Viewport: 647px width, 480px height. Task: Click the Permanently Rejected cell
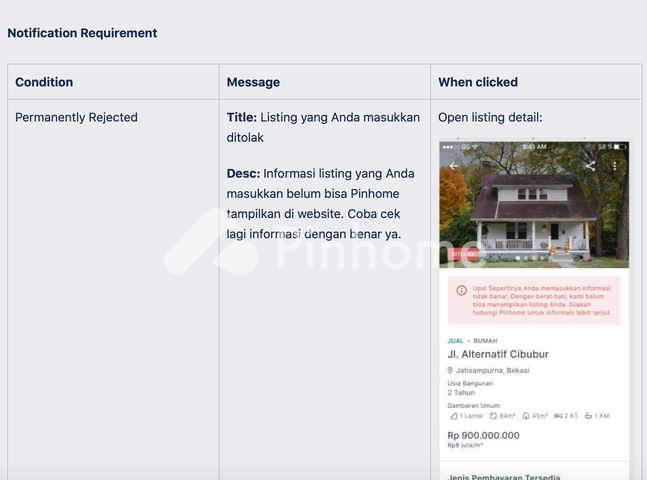click(x=76, y=117)
